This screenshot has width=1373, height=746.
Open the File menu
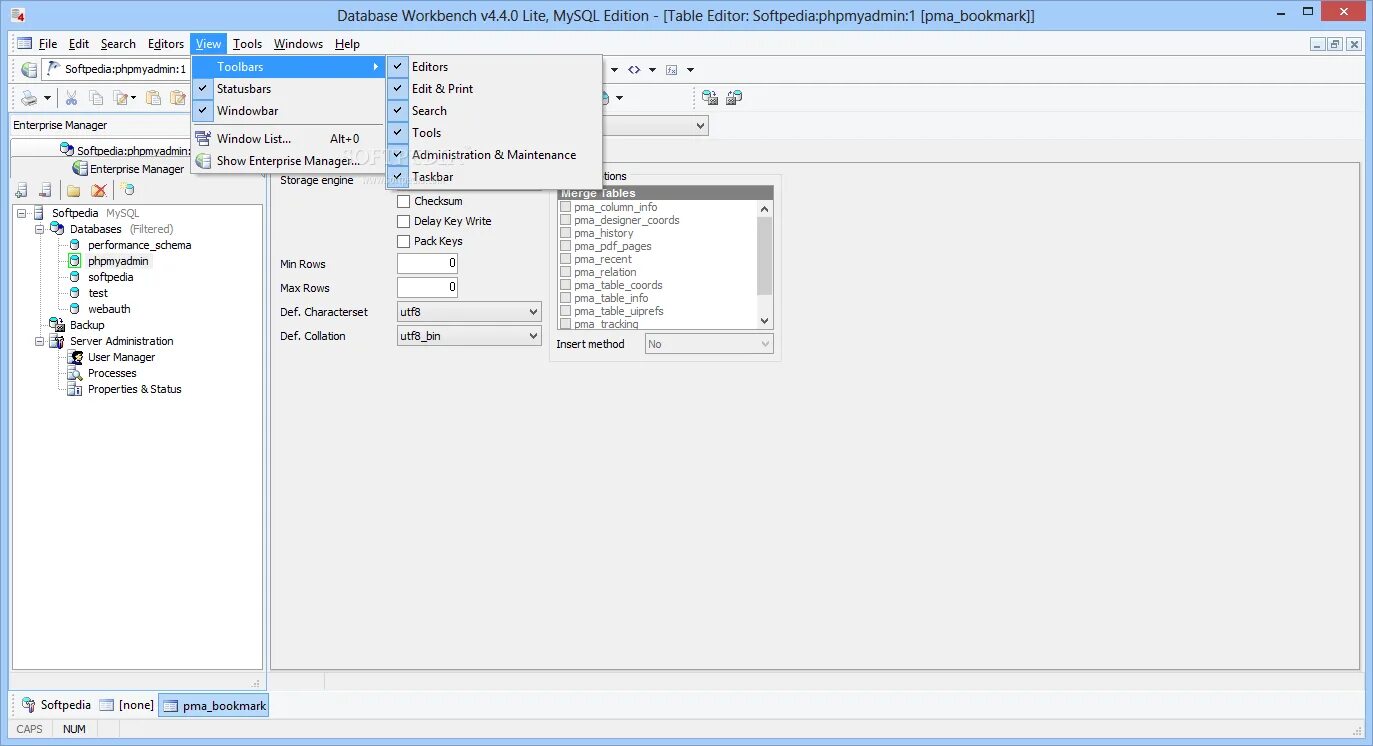48,44
